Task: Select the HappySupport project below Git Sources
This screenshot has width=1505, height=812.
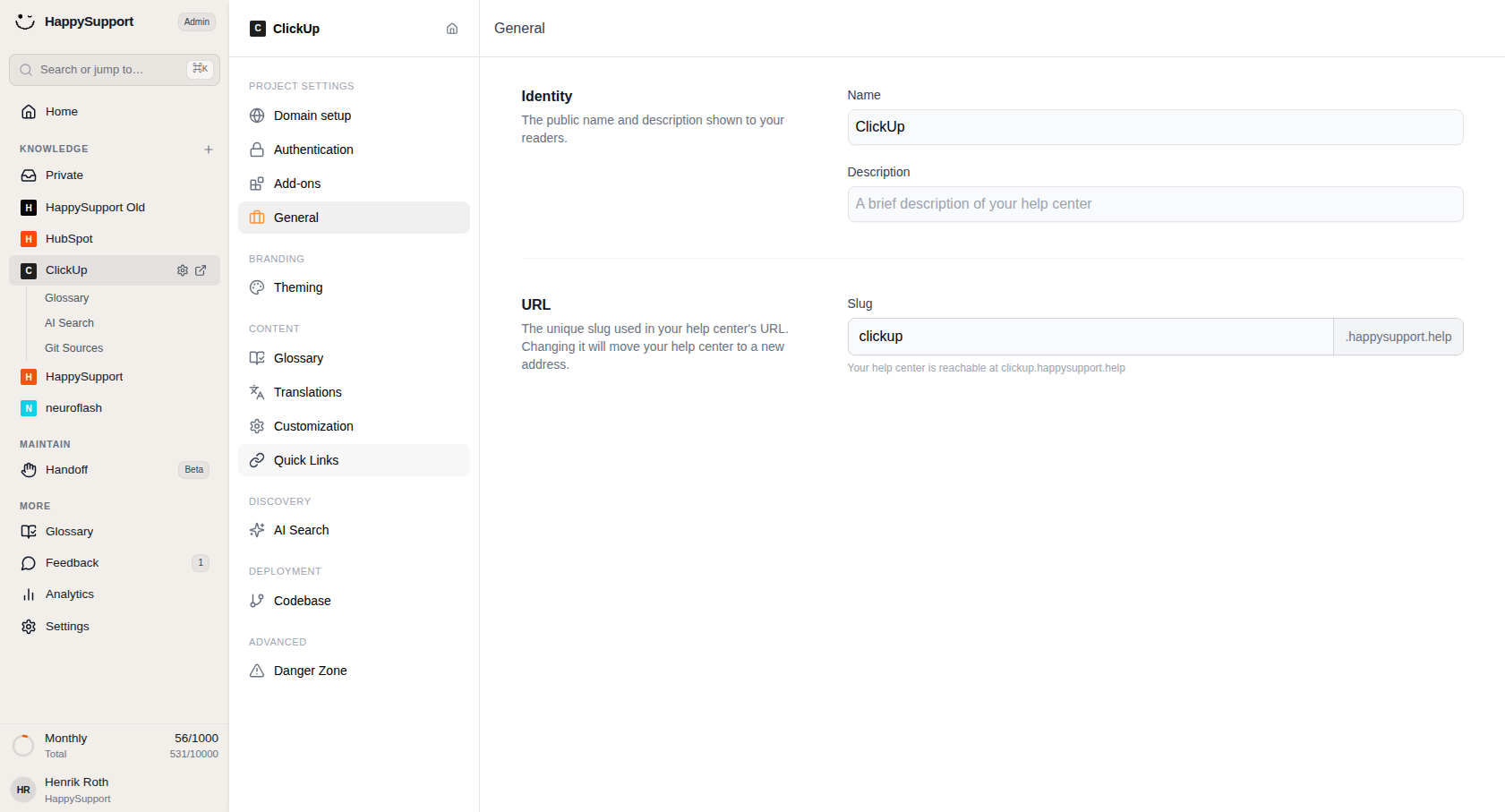Action: point(115,377)
